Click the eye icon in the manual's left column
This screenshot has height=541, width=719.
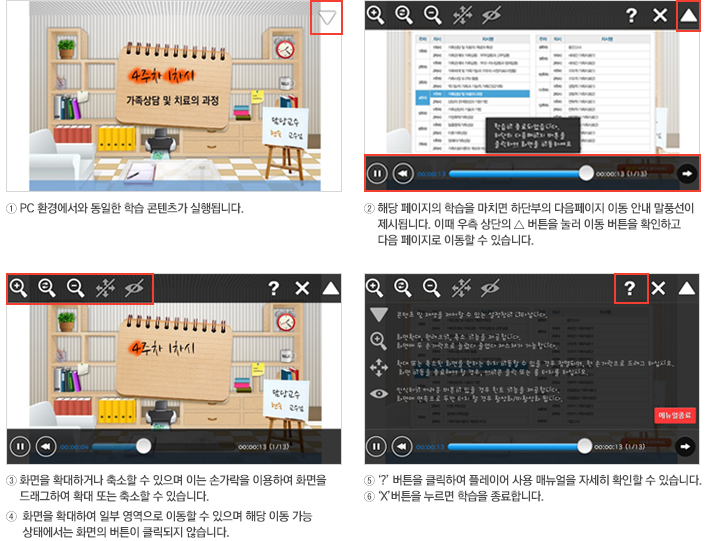coord(379,394)
